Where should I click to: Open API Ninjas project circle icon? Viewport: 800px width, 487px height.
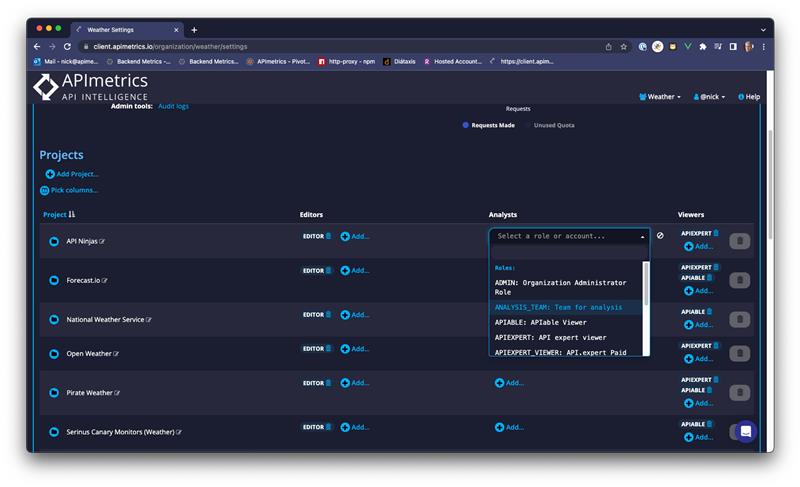pyautogui.click(x=54, y=241)
